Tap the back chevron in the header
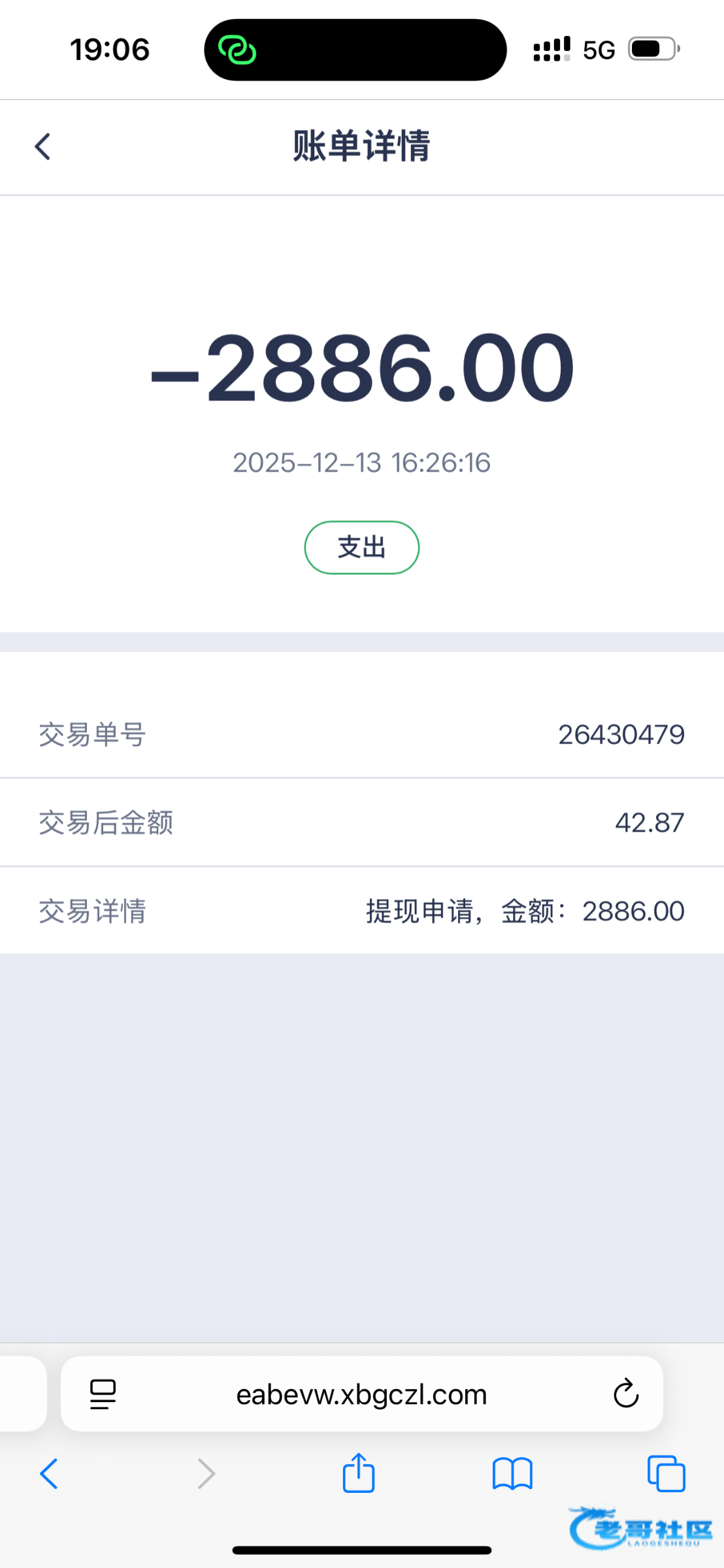The height and width of the screenshot is (1568, 724). coord(43,146)
